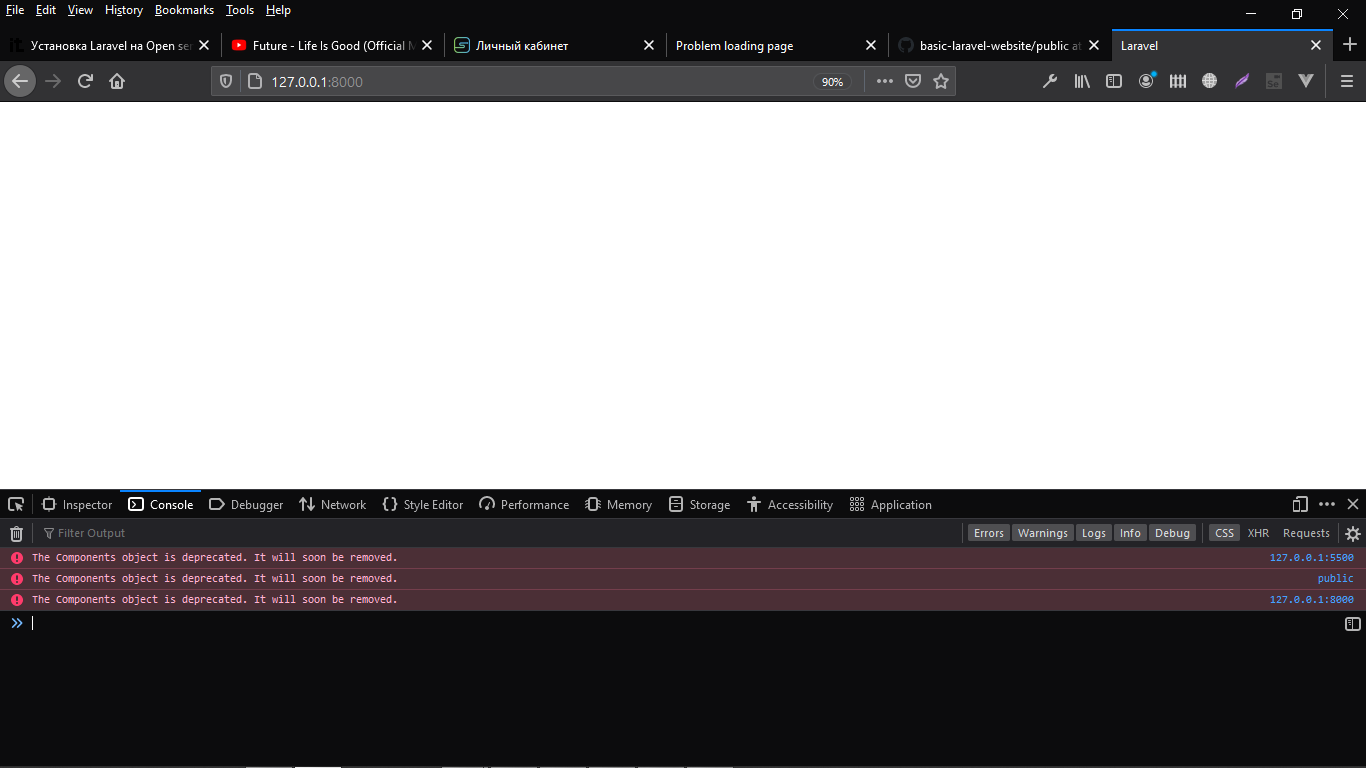The image size is (1366, 768).
Task: Open tracking protection shield in address bar
Action: [x=226, y=81]
